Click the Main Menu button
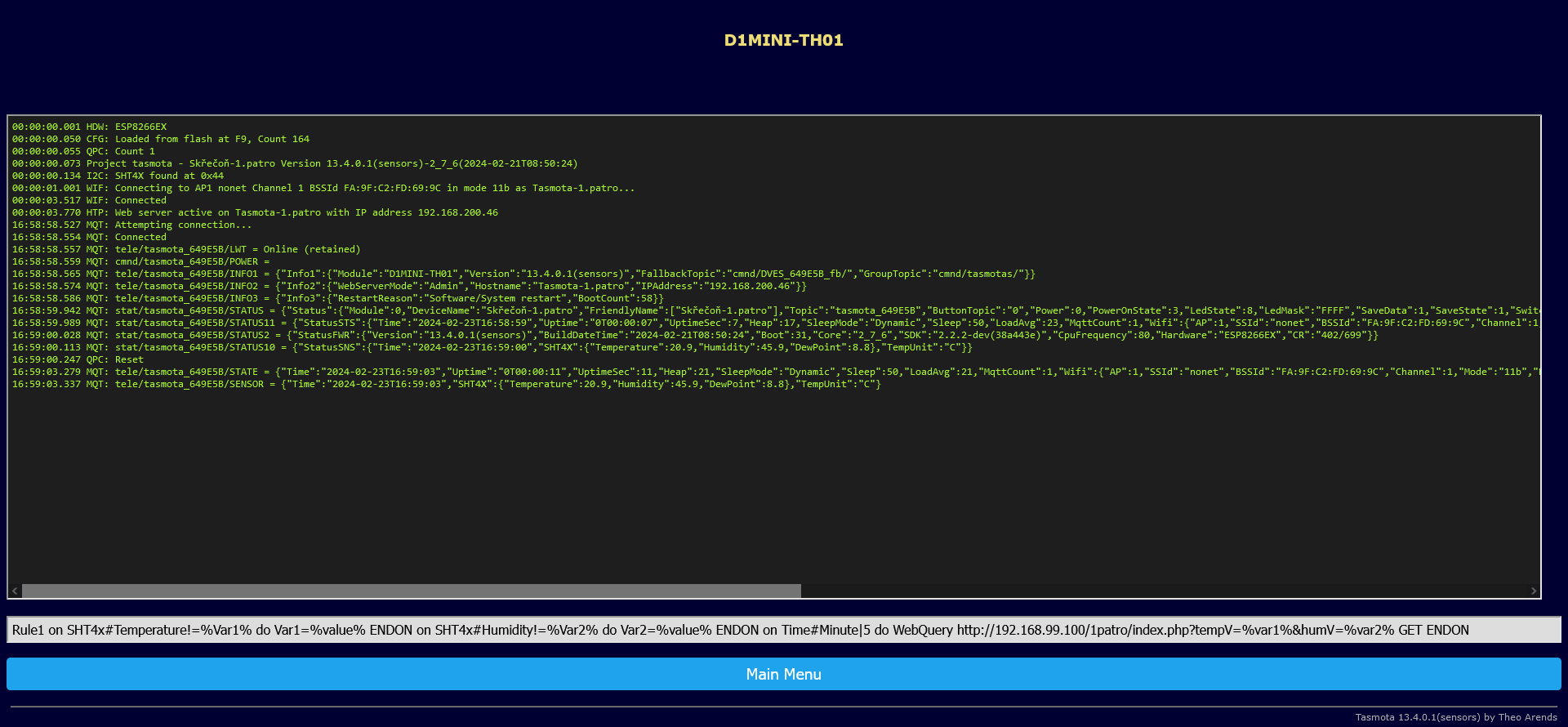Image resolution: width=1568 pixels, height=727 pixels. [783, 674]
